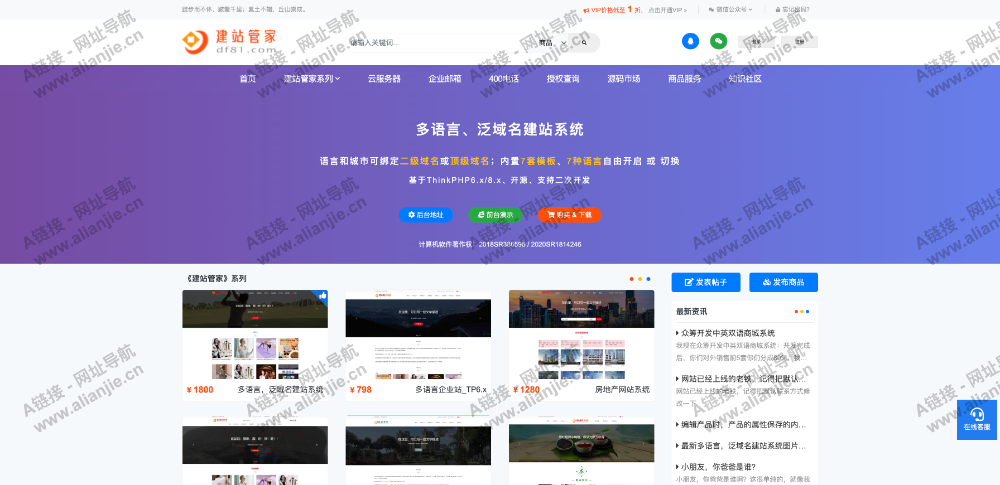Screen dimensions: 1000x485
Task: Click the green WeChat icon in header
Action: point(718,41)
